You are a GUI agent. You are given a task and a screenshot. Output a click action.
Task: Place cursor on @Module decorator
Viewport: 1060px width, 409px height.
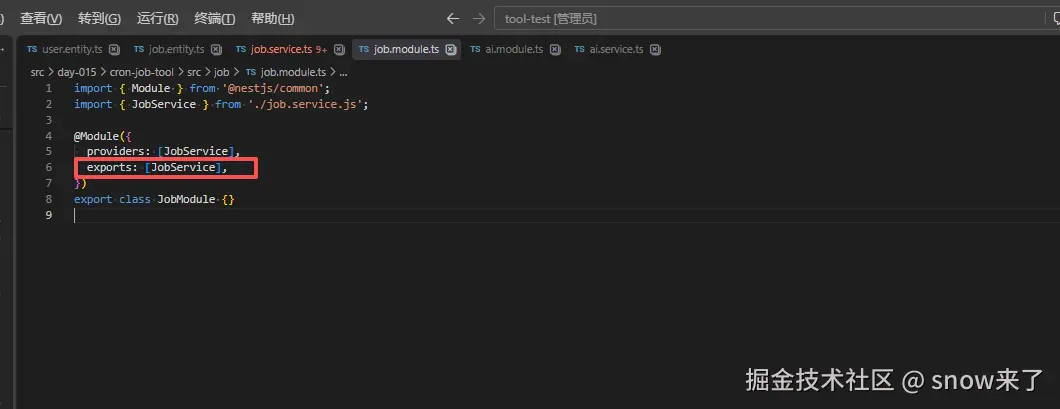click(x=97, y=136)
